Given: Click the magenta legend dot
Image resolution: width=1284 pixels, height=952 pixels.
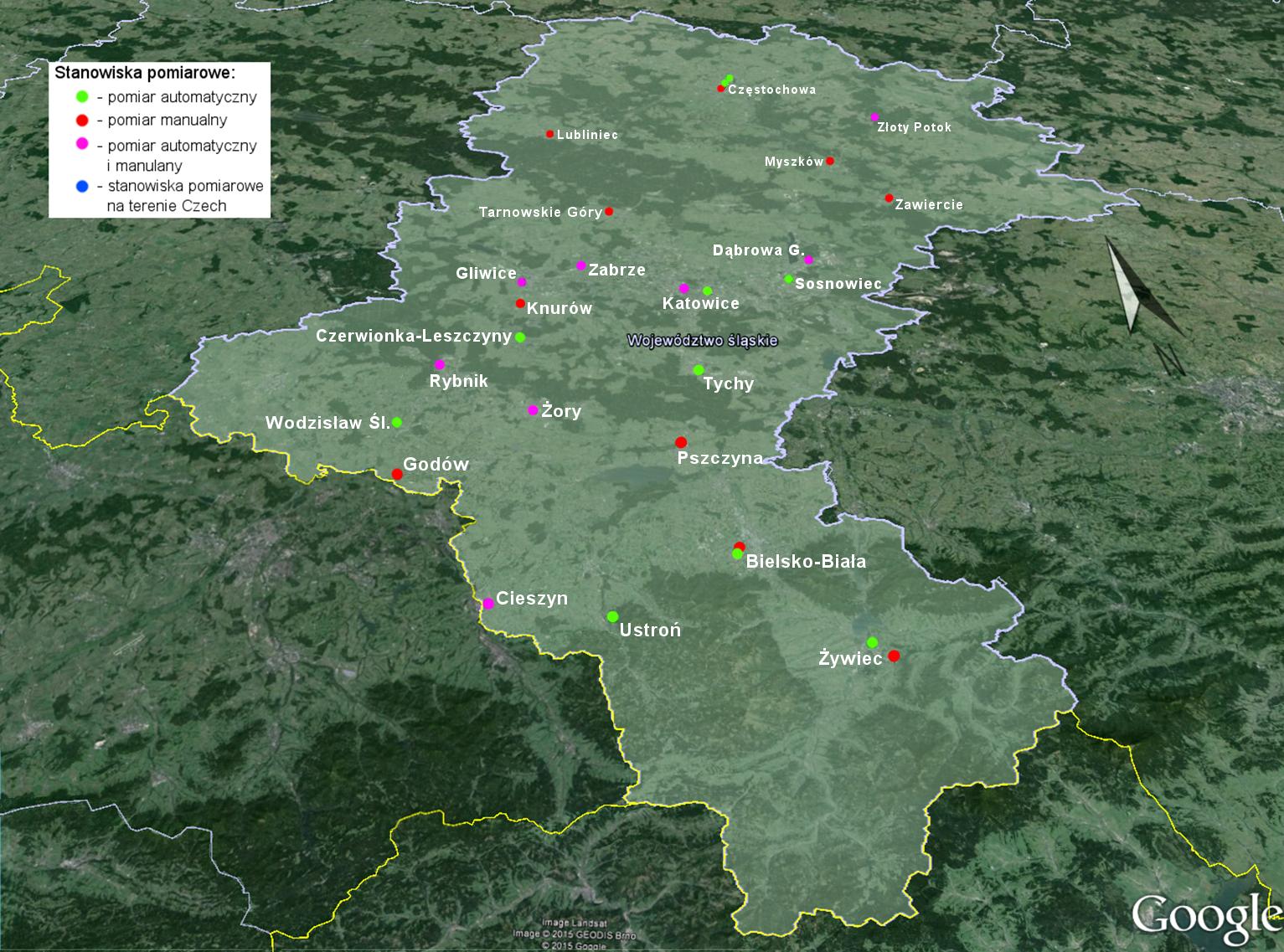Looking at the screenshot, I should [82, 144].
